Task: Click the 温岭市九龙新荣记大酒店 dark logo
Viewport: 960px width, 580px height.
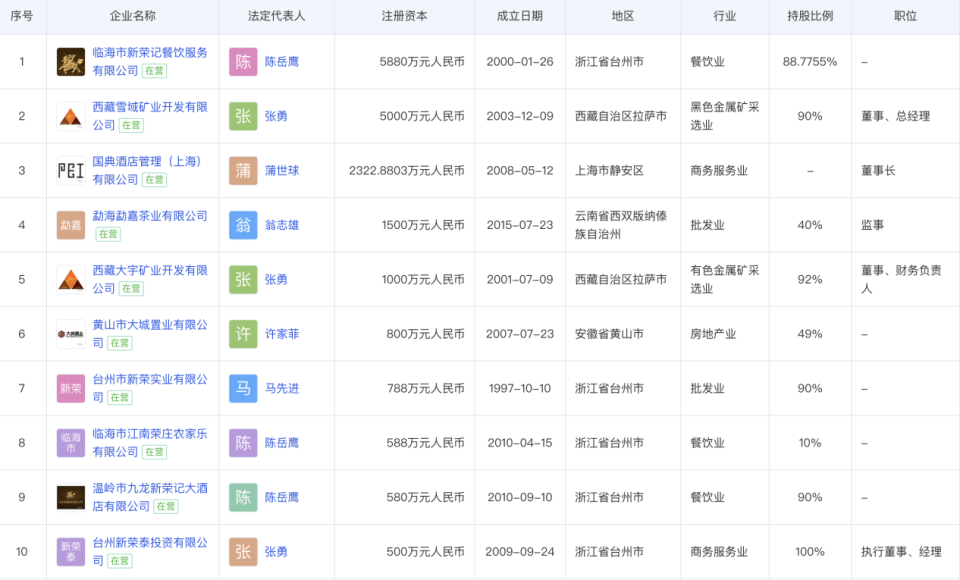Action: pos(71,496)
